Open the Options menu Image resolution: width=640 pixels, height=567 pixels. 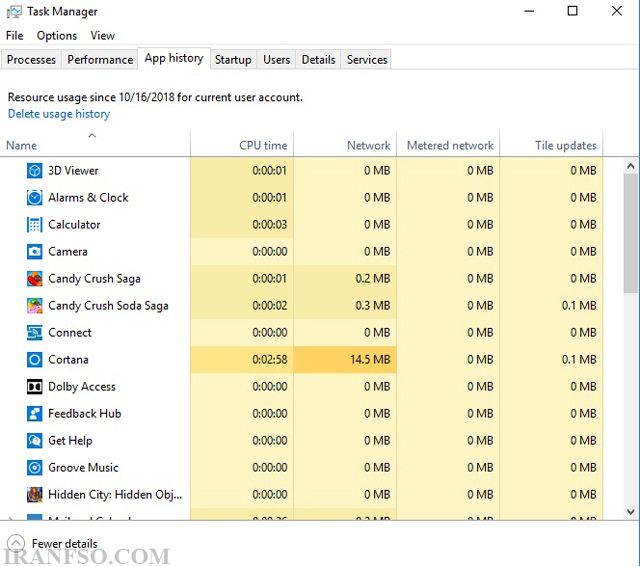pyautogui.click(x=57, y=36)
